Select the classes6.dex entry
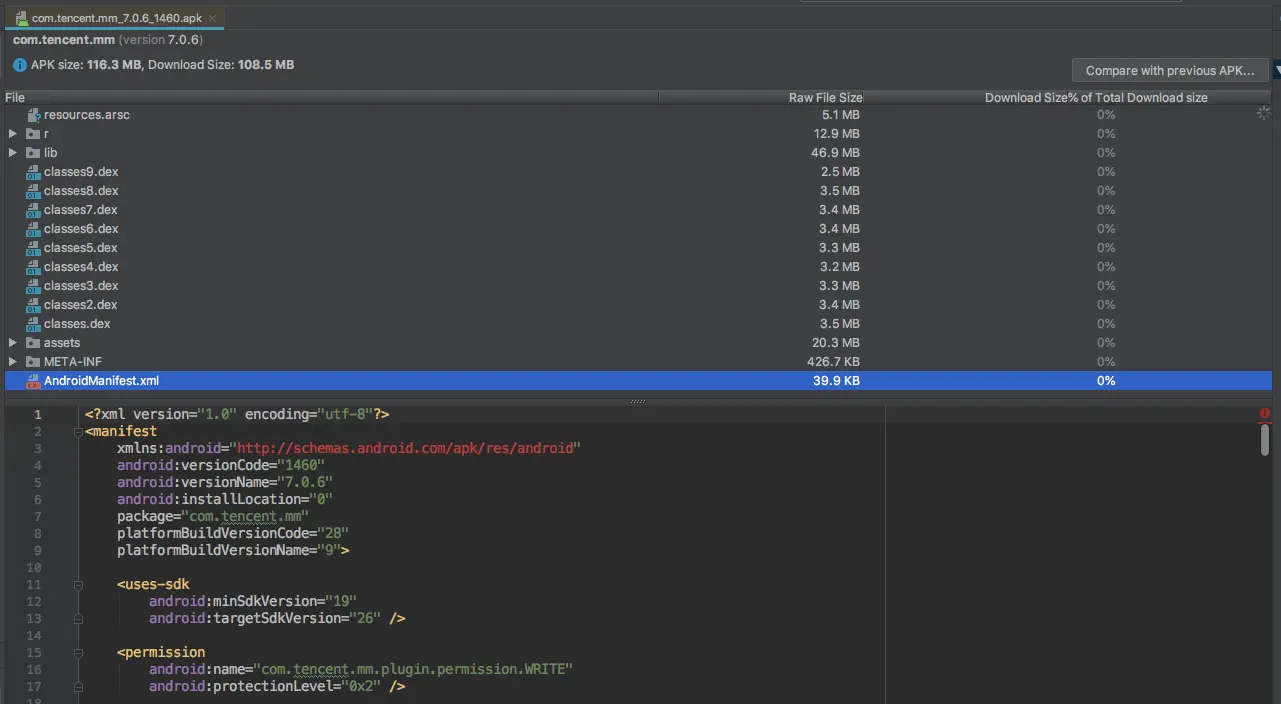This screenshot has height=704, width=1281. pos(81,229)
